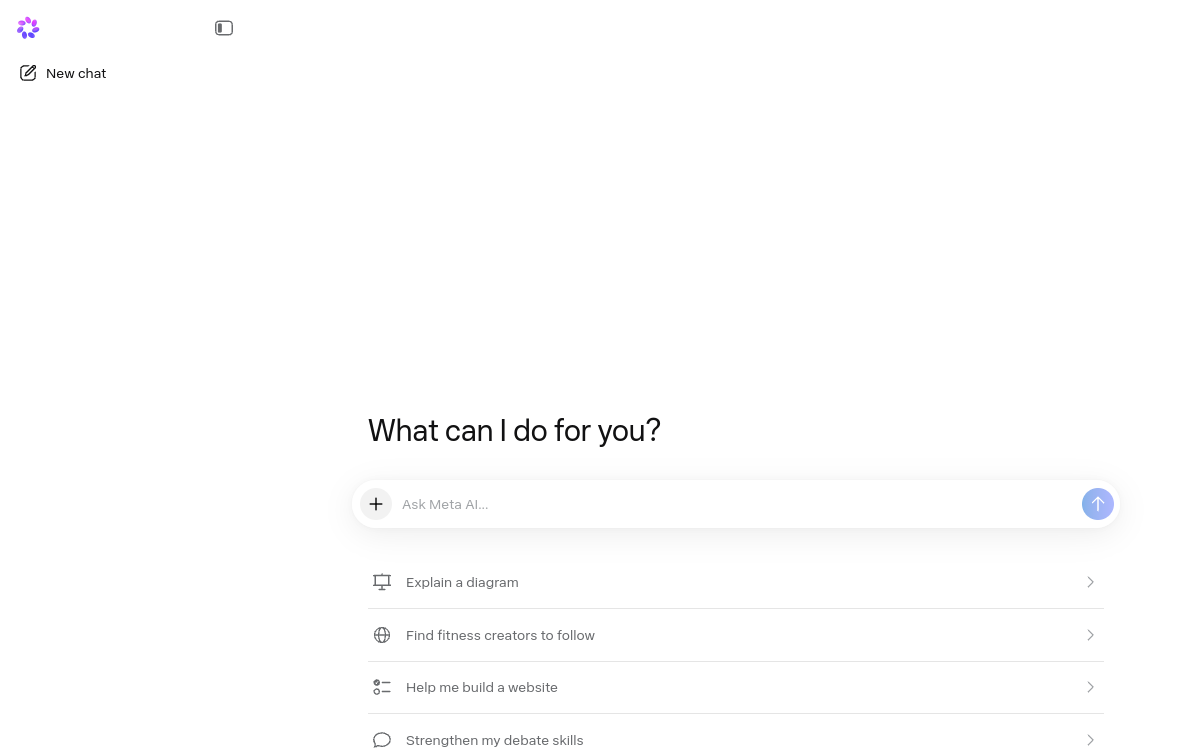Image resolution: width=1200 pixels, height=750 pixels.
Task: Click the Meta AI logo icon
Action: point(28,28)
